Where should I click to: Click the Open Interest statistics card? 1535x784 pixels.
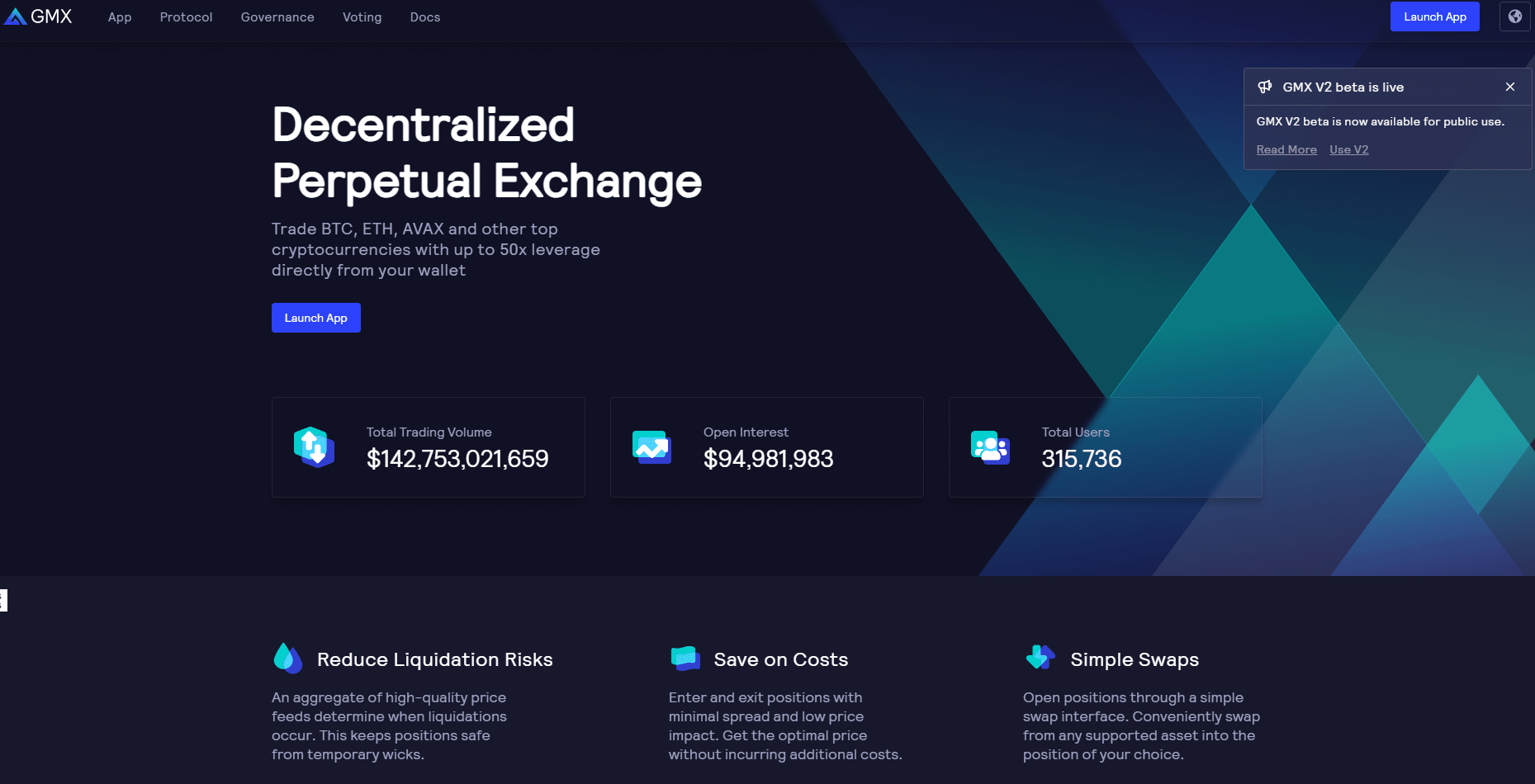click(766, 447)
